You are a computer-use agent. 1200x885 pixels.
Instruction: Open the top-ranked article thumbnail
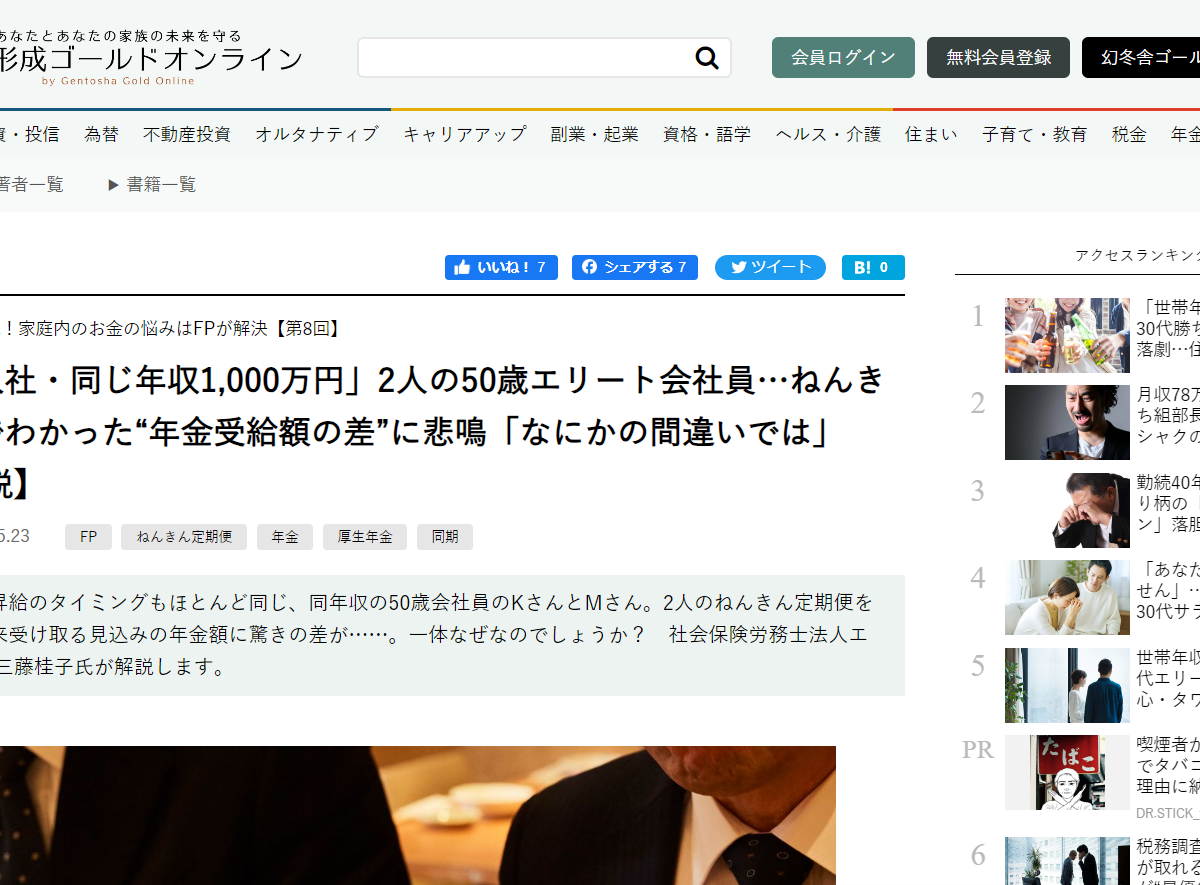click(x=1067, y=335)
